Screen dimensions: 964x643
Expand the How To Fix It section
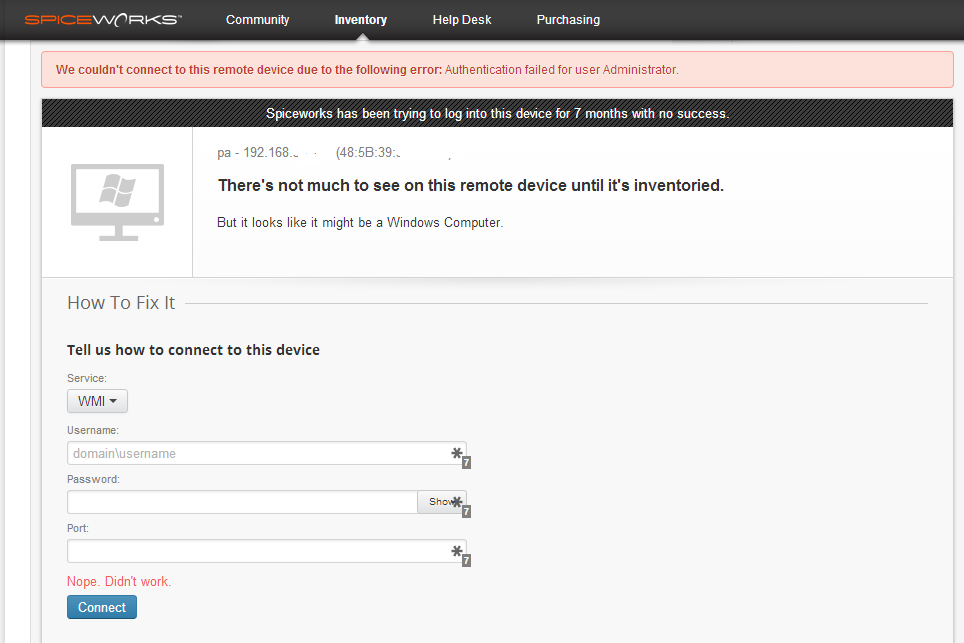(120, 302)
